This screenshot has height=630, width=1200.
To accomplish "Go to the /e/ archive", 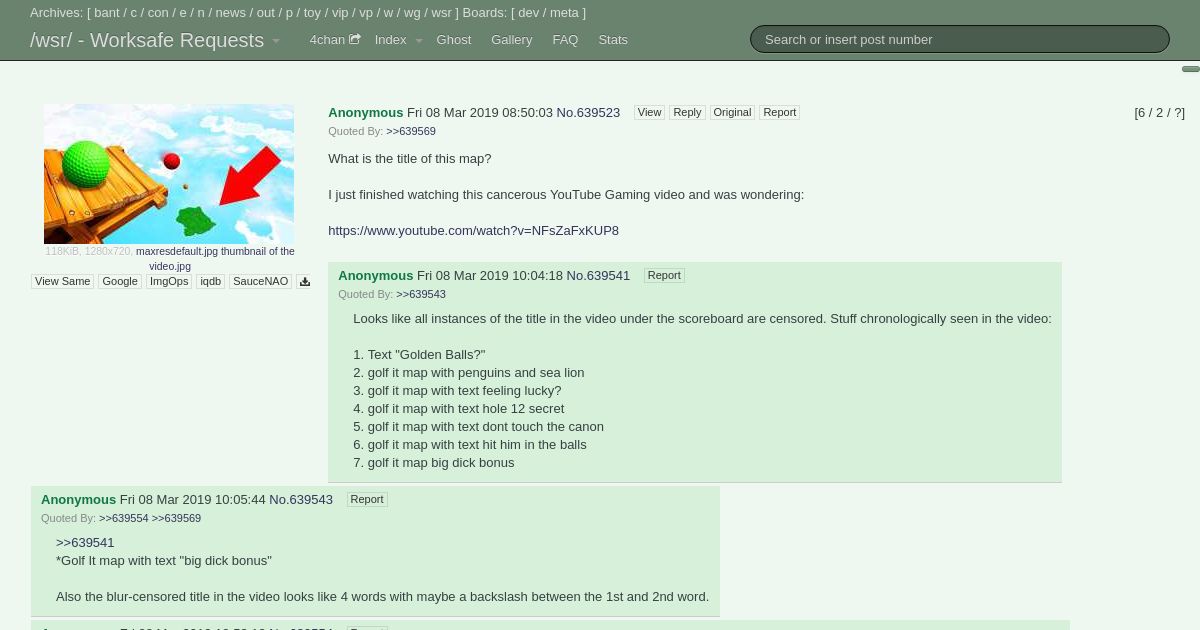I will pyautogui.click(x=183, y=13).
